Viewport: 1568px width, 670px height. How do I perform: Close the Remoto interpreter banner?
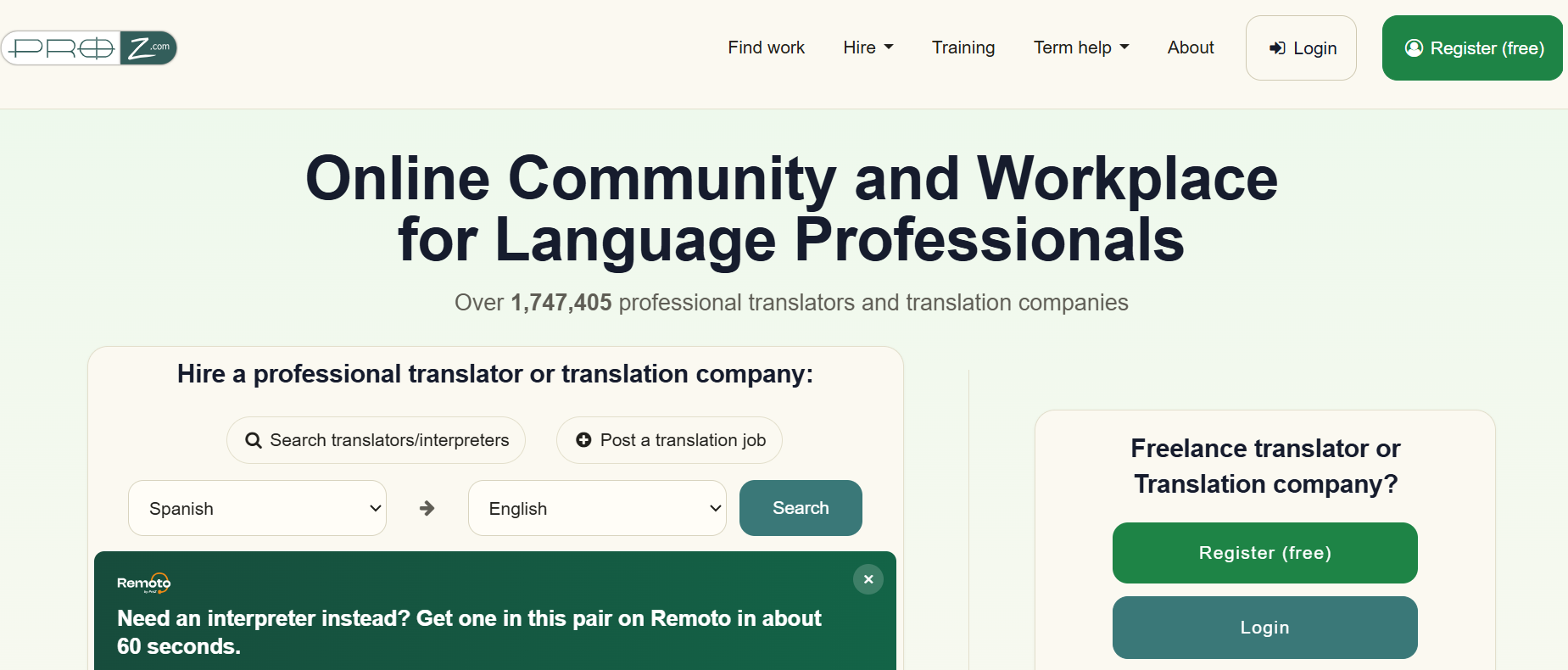pyautogui.click(x=868, y=579)
